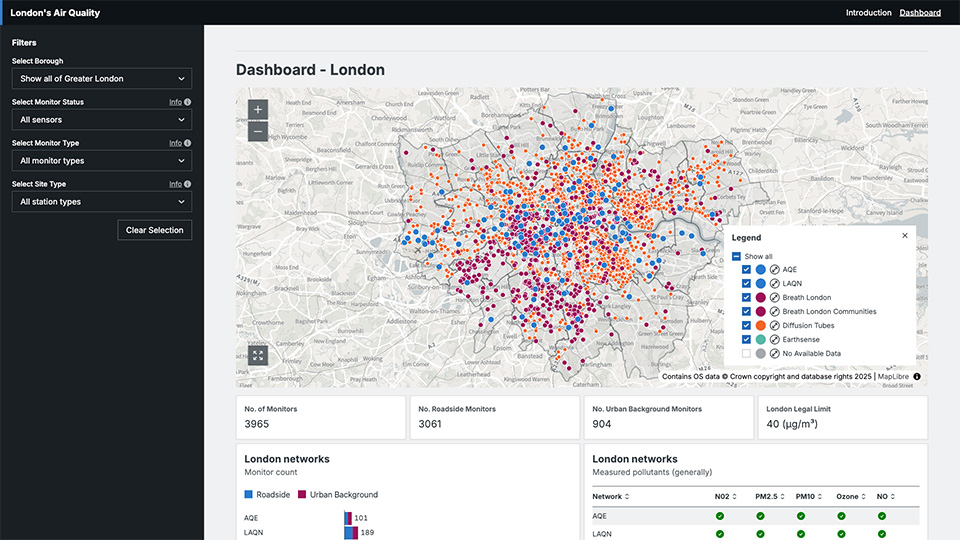Sort table by Ozone column
960x540 pixels.
pos(851,497)
